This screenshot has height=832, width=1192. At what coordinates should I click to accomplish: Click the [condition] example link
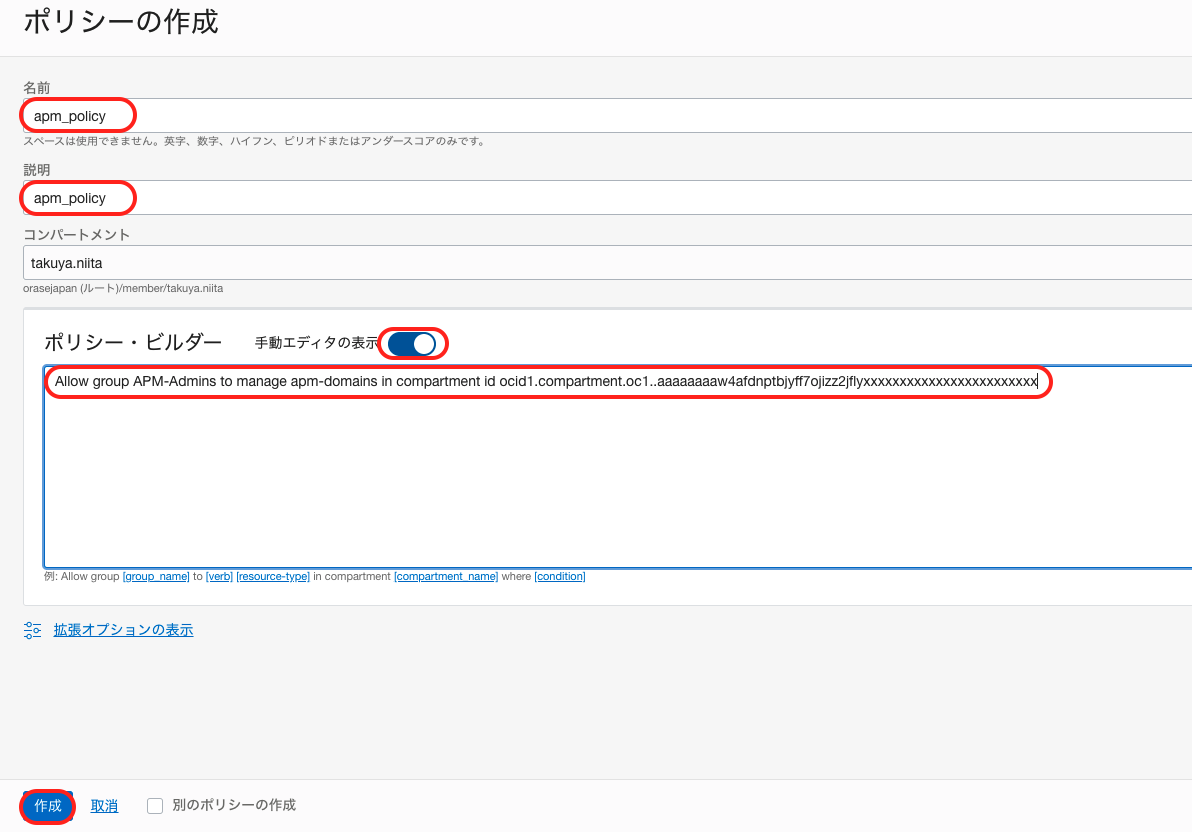click(x=560, y=576)
